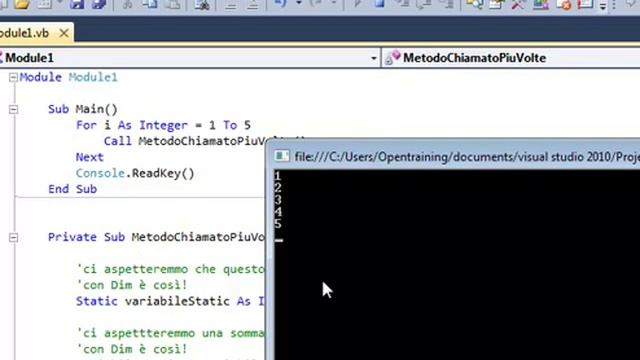640x360 pixels.
Task: Click the first 'con Dim è così!' comment
Action: 132,285
